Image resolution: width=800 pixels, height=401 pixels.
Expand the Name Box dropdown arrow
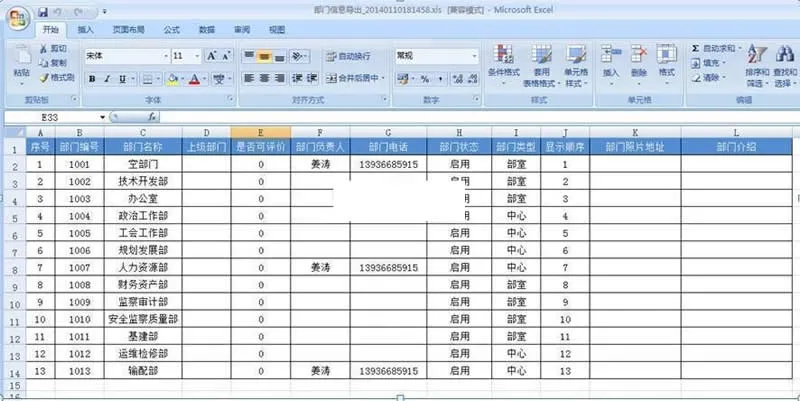pos(103,117)
